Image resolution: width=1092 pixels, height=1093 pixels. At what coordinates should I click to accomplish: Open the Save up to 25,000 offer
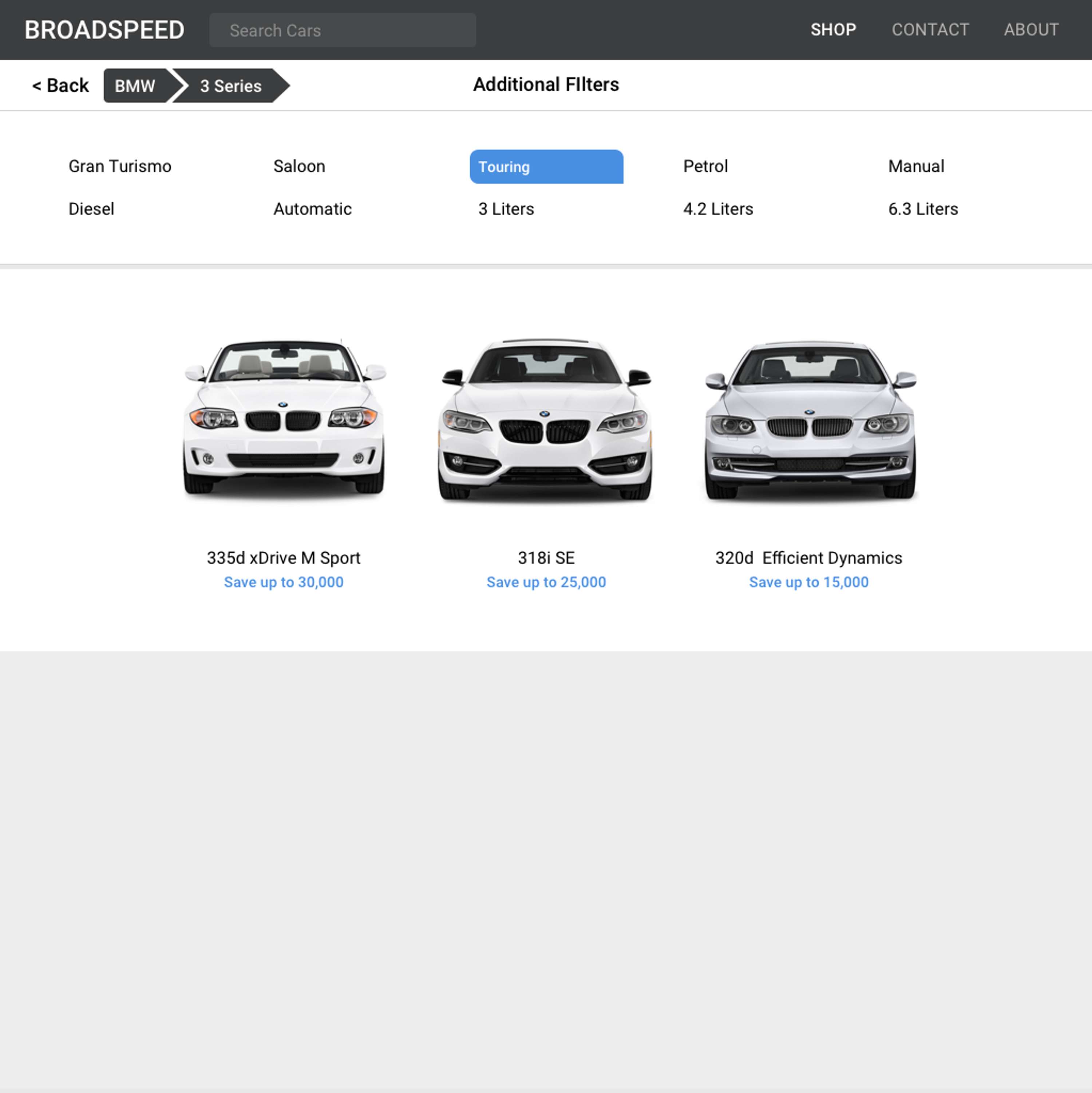(546, 582)
